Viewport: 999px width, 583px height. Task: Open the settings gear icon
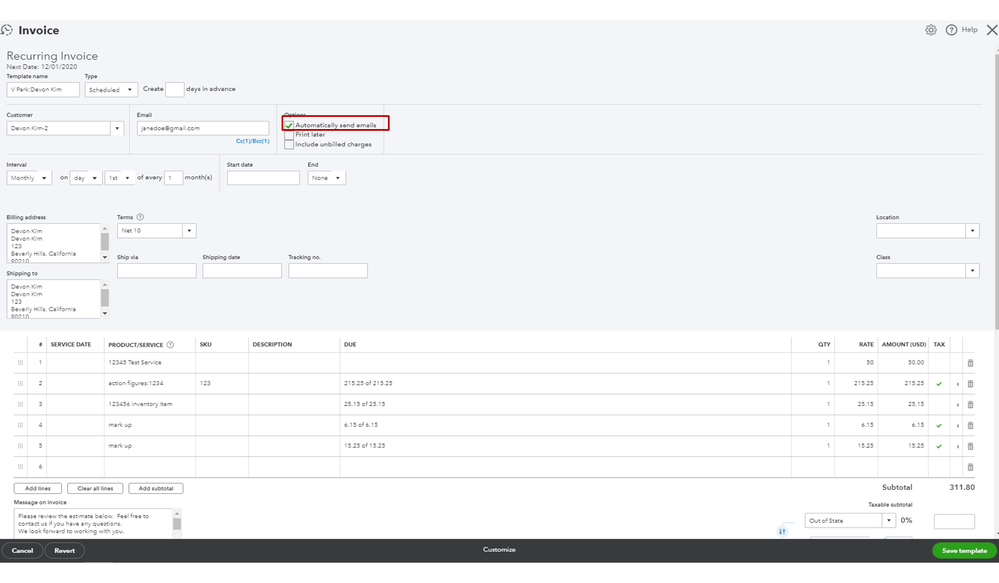[931, 30]
